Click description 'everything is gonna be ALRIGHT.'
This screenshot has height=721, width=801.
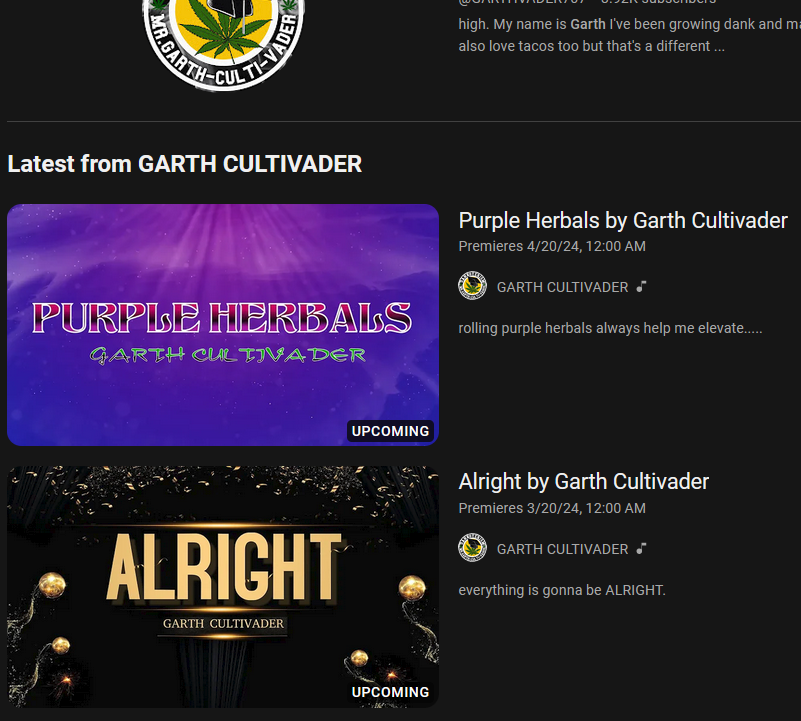click(x=562, y=590)
